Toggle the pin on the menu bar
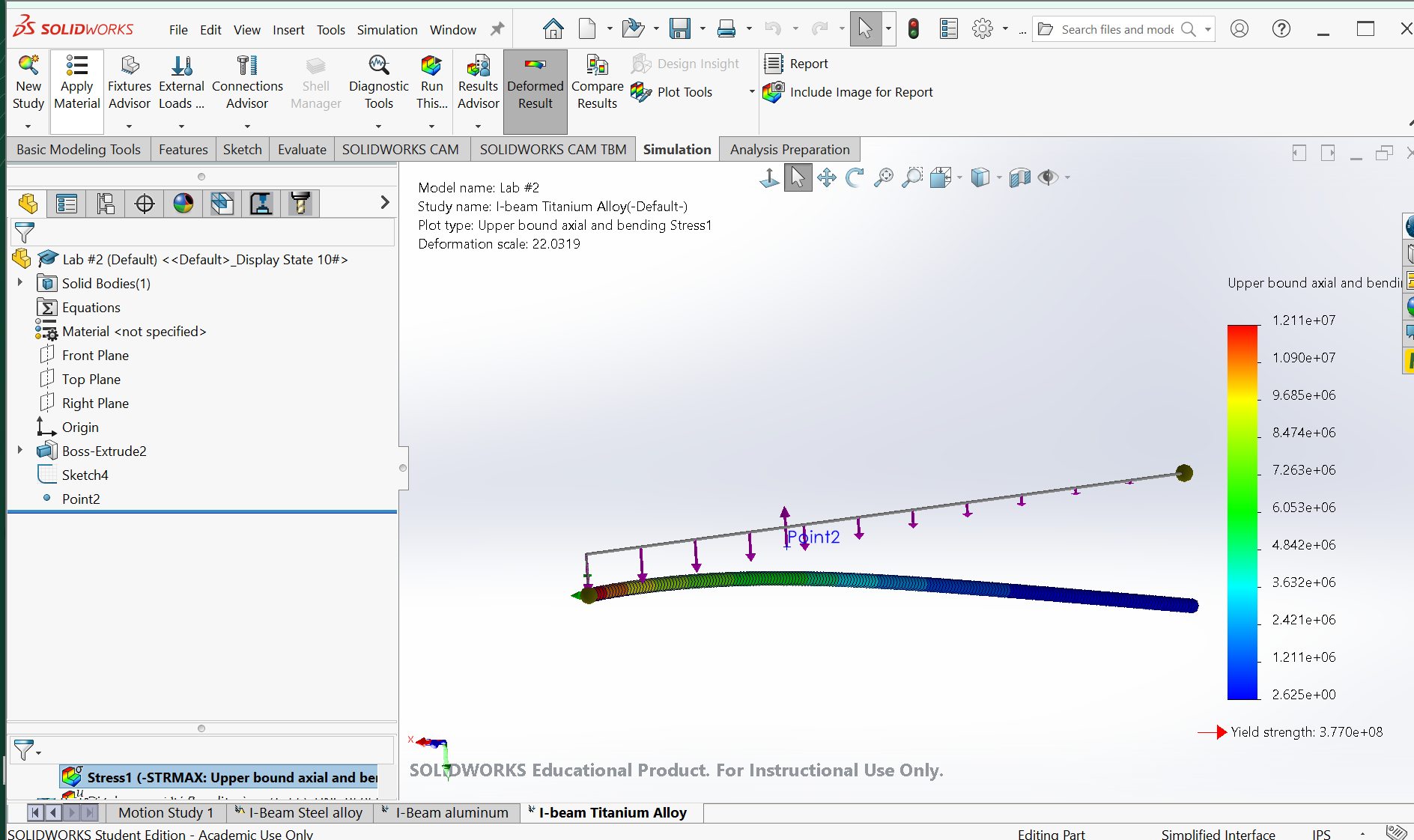This screenshot has height=840, width=1414. (x=497, y=29)
